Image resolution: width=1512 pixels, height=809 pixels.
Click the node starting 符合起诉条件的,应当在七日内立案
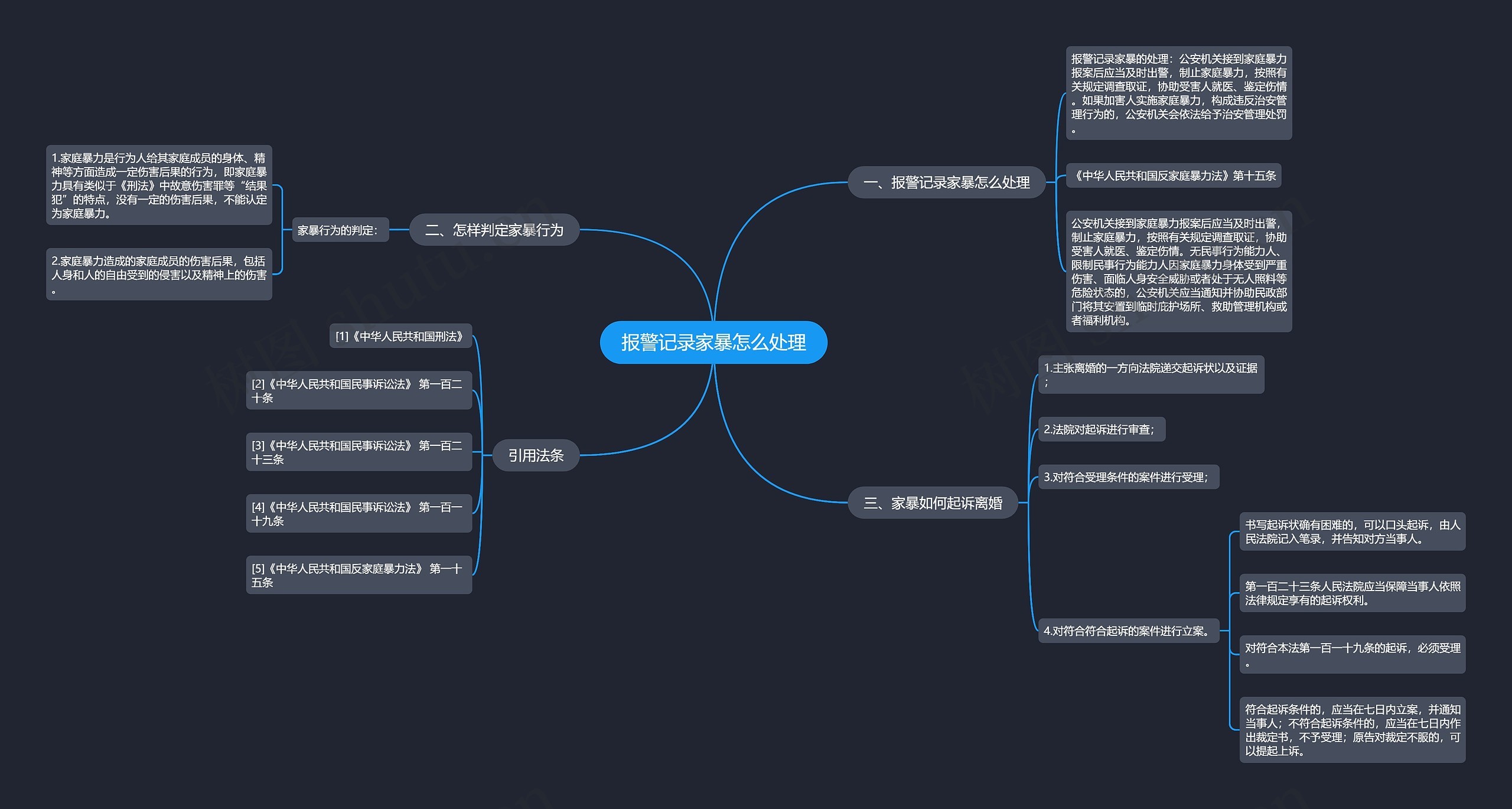click(x=1353, y=730)
